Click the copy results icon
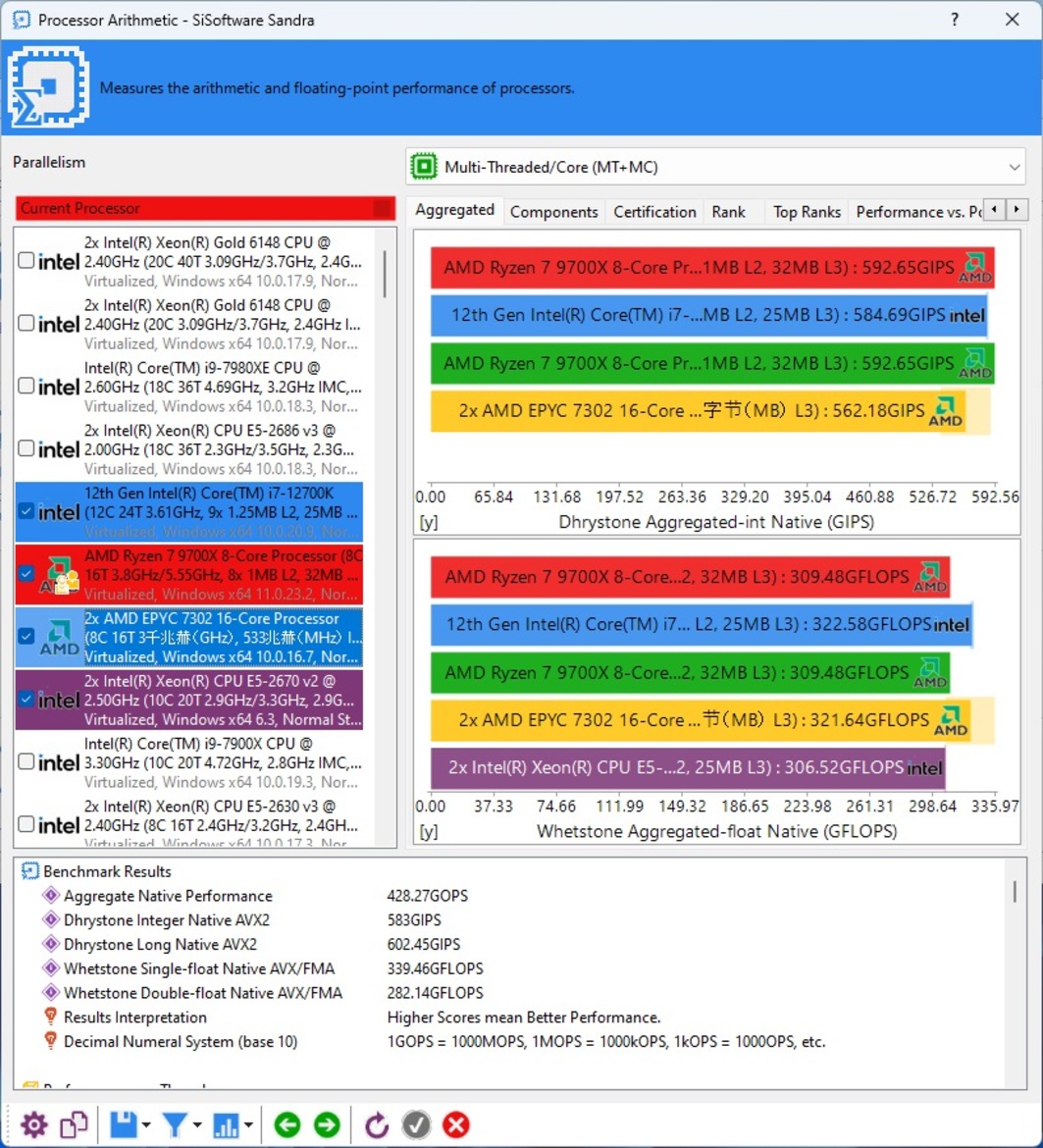This screenshot has width=1043, height=1148. 74,1123
